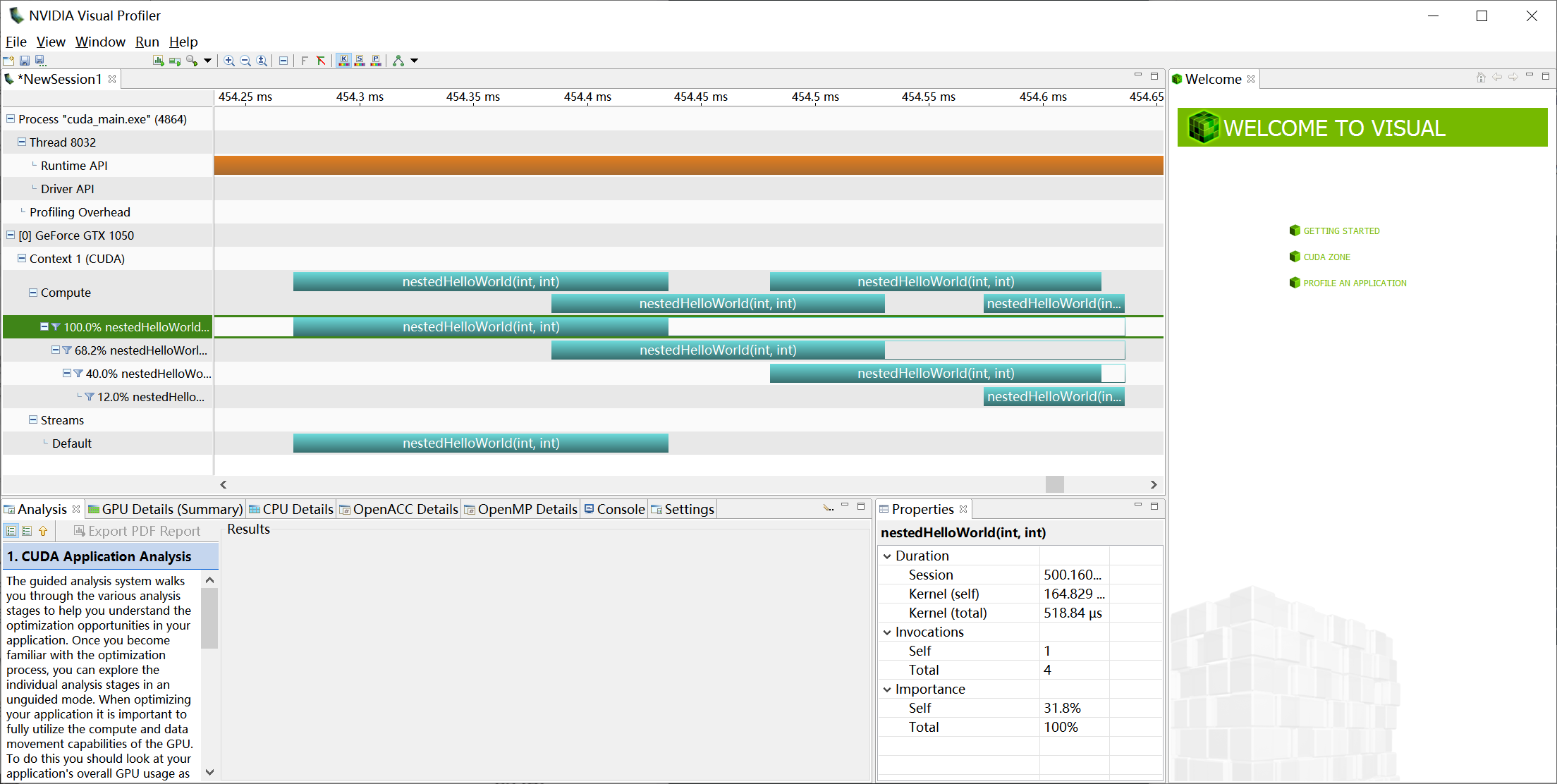
Task: Fit timeline to window with zoom reset
Action: coord(262,61)
